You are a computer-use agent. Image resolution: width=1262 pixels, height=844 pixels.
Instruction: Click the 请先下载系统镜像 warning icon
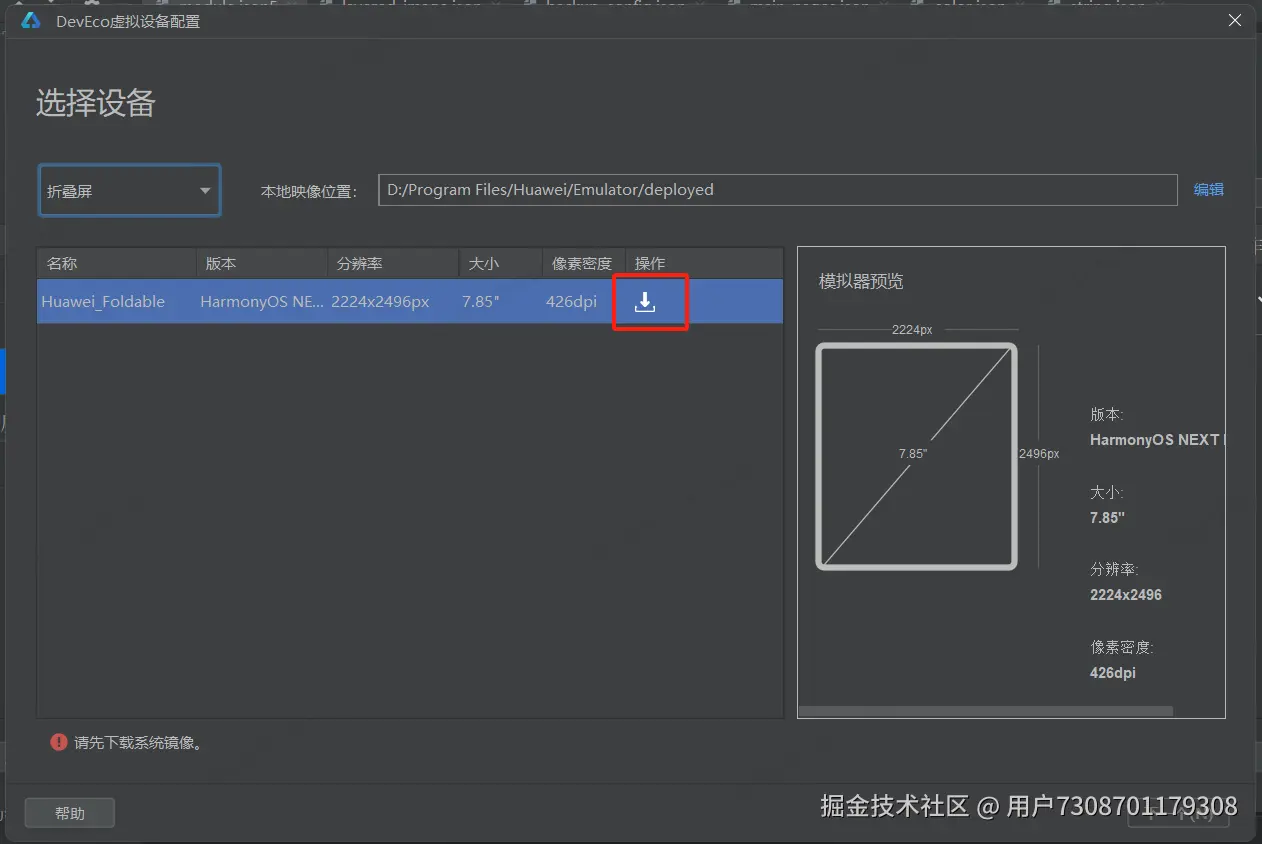[x=59, y=742]
